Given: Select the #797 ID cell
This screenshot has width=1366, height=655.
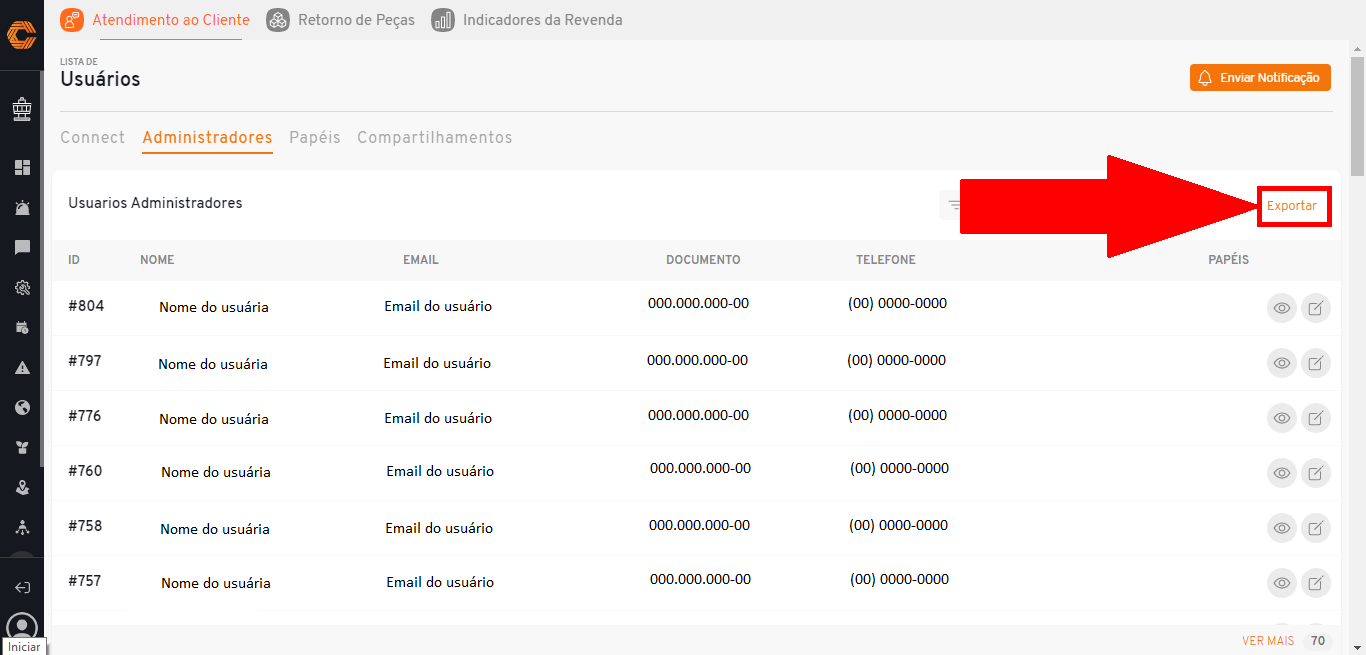Looking at the screenshot, I should tap(85, 361).
